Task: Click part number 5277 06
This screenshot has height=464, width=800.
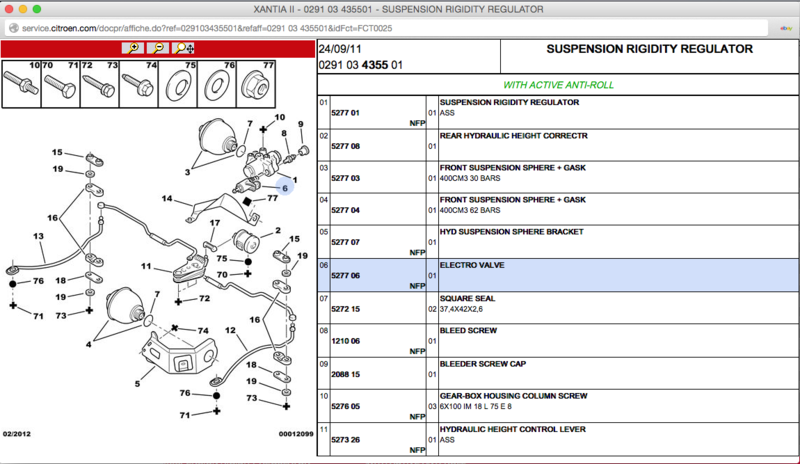Action: click(345, 276)
